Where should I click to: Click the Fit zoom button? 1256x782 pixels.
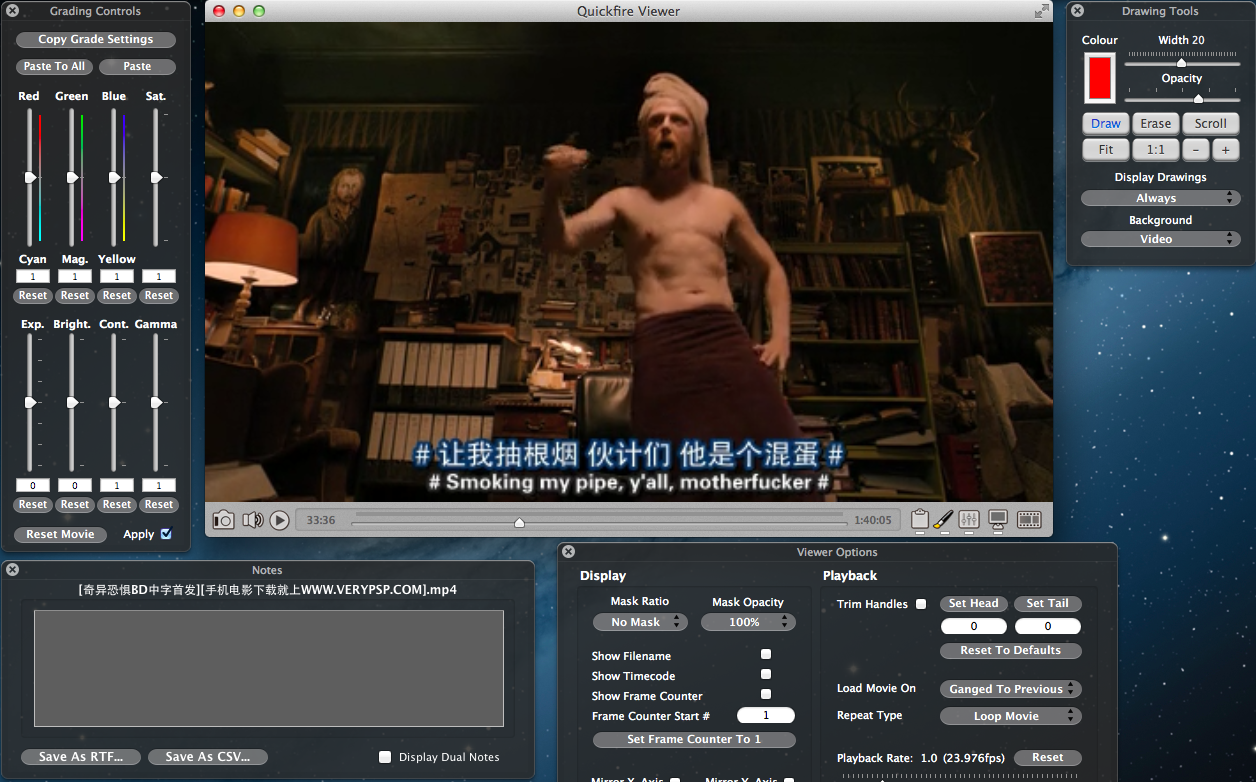point(1105,150)
